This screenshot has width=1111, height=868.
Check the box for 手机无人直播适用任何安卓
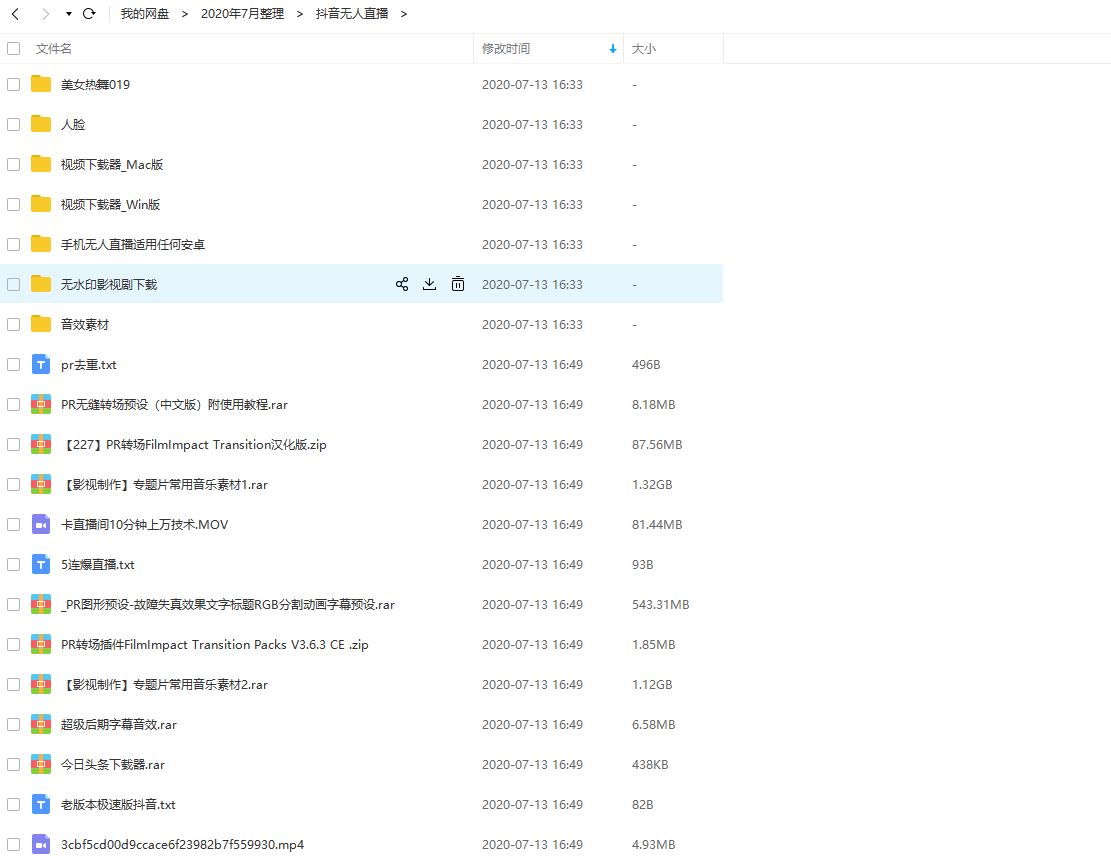(13, 244)
